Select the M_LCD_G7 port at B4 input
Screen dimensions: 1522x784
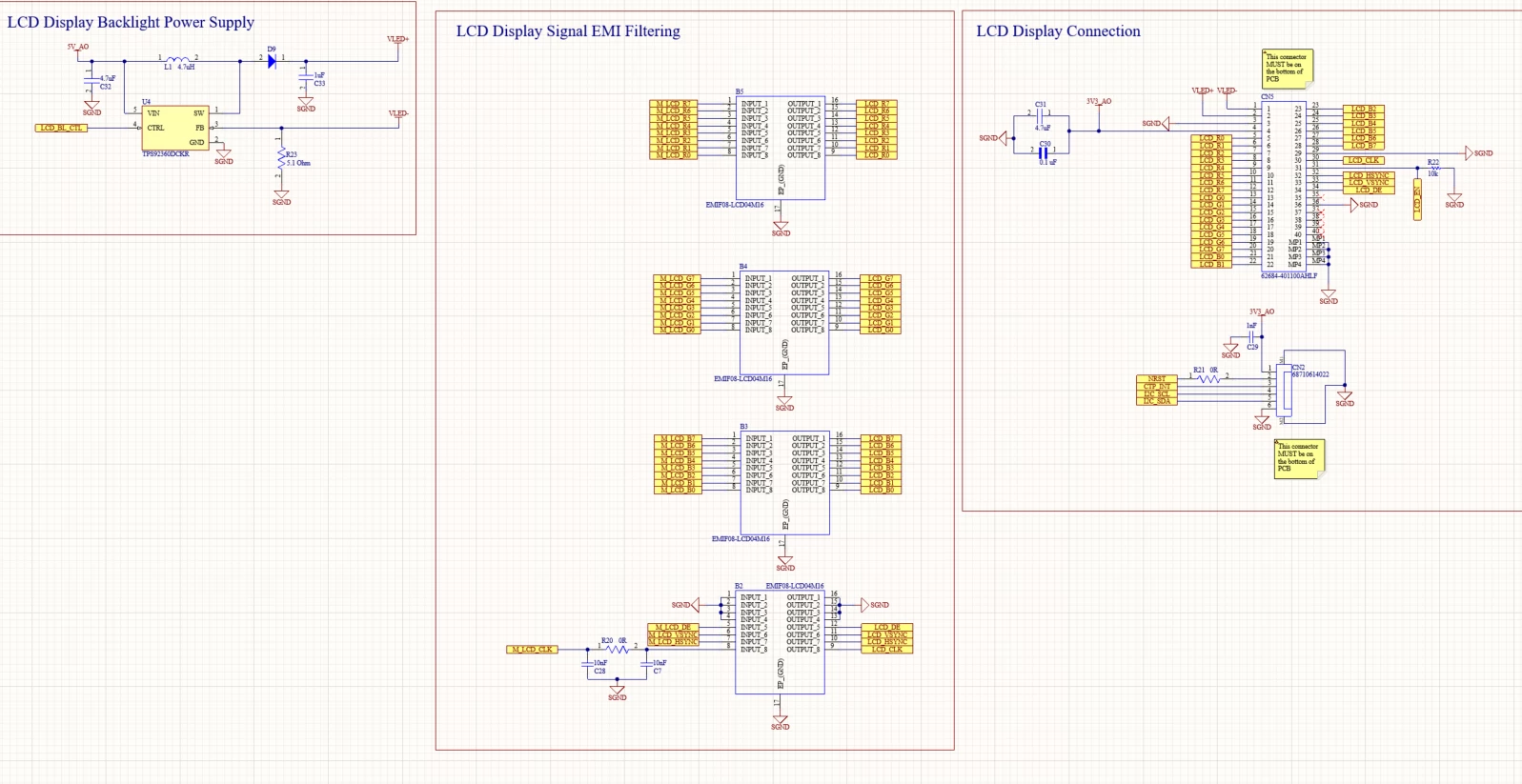tap(677, 279)
